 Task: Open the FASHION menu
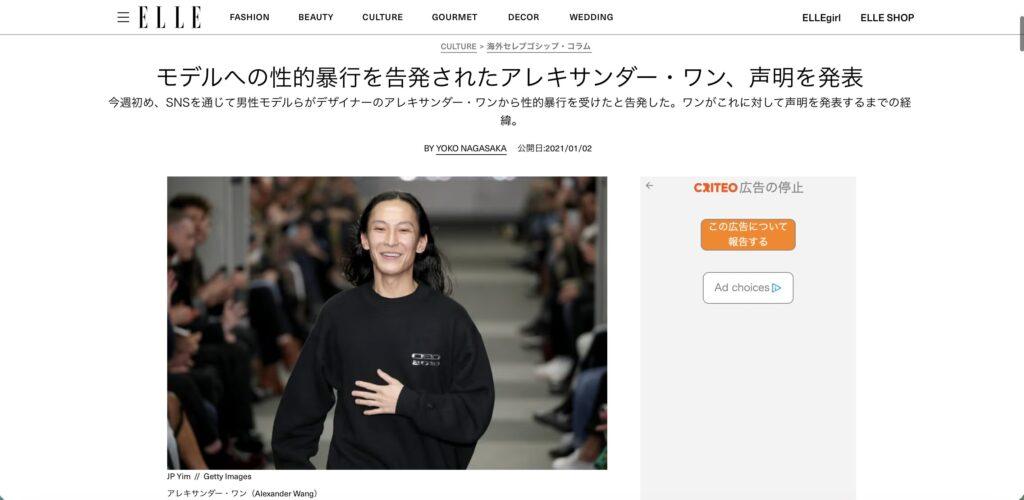(249, 18)
